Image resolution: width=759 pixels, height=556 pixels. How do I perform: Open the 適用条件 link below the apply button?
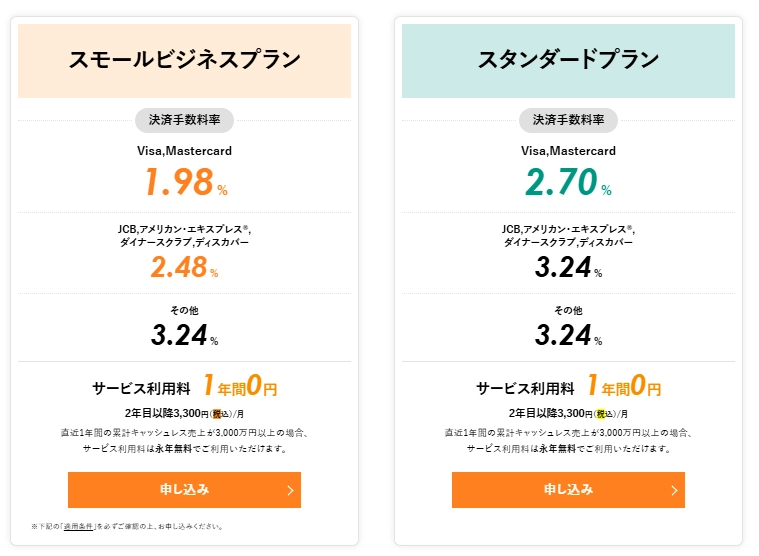(76, 526)
